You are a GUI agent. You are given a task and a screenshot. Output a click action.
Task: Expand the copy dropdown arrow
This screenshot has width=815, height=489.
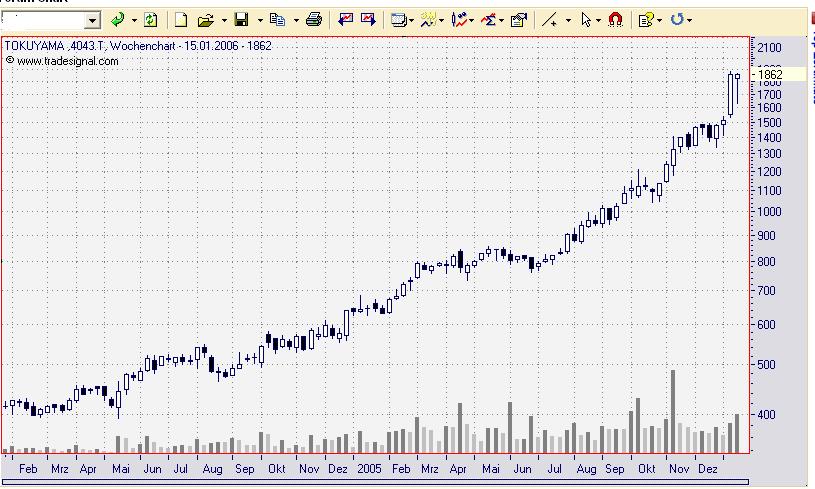296,20
